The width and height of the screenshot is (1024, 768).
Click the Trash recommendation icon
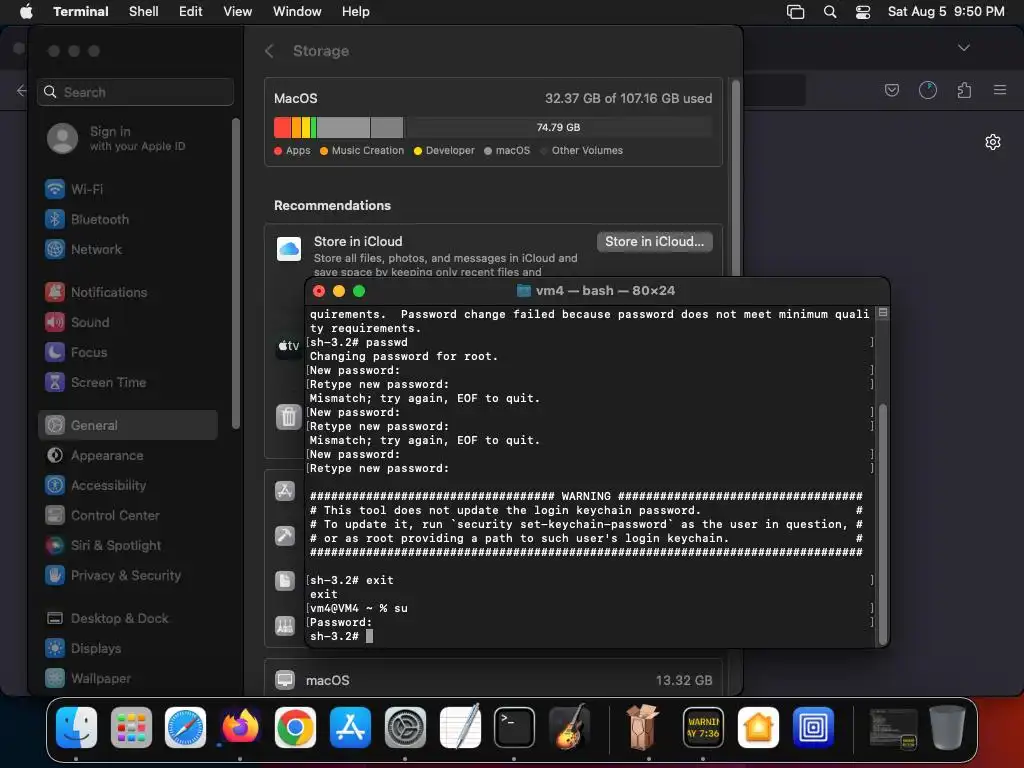[x=289, y=417]
